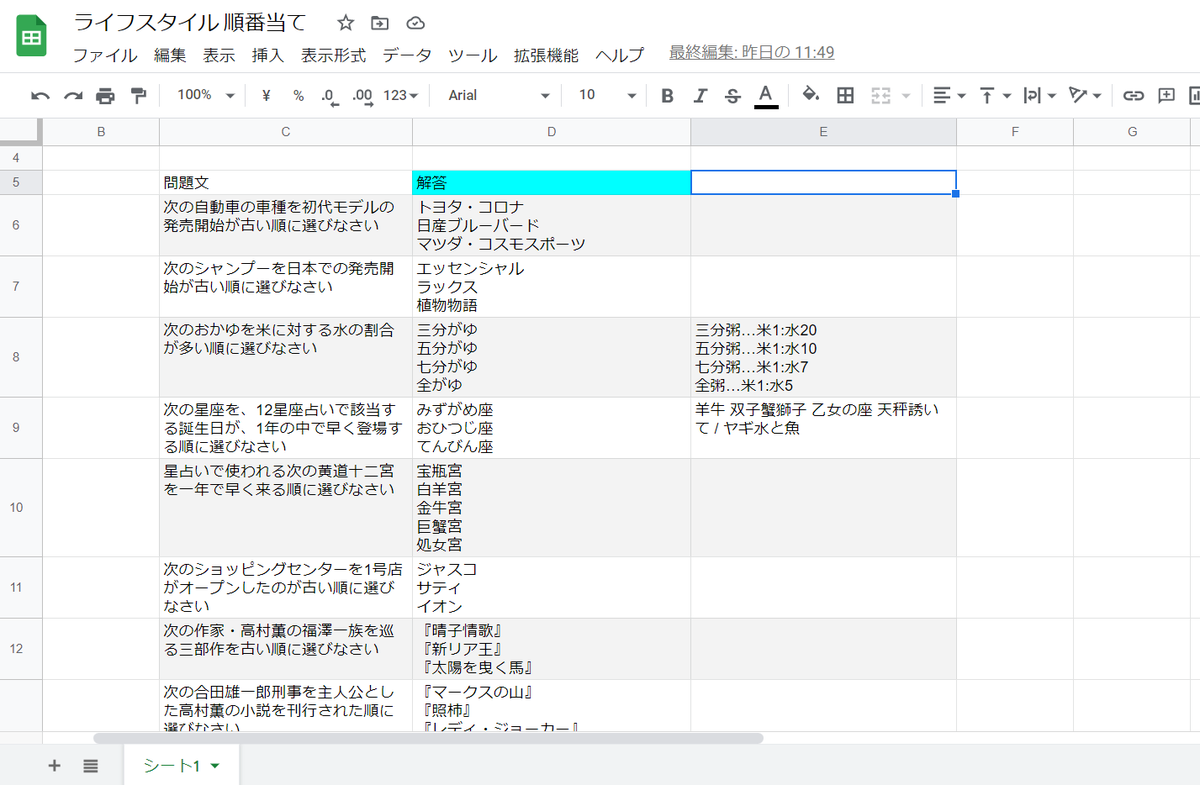Click the borders icon

point(845,95)
